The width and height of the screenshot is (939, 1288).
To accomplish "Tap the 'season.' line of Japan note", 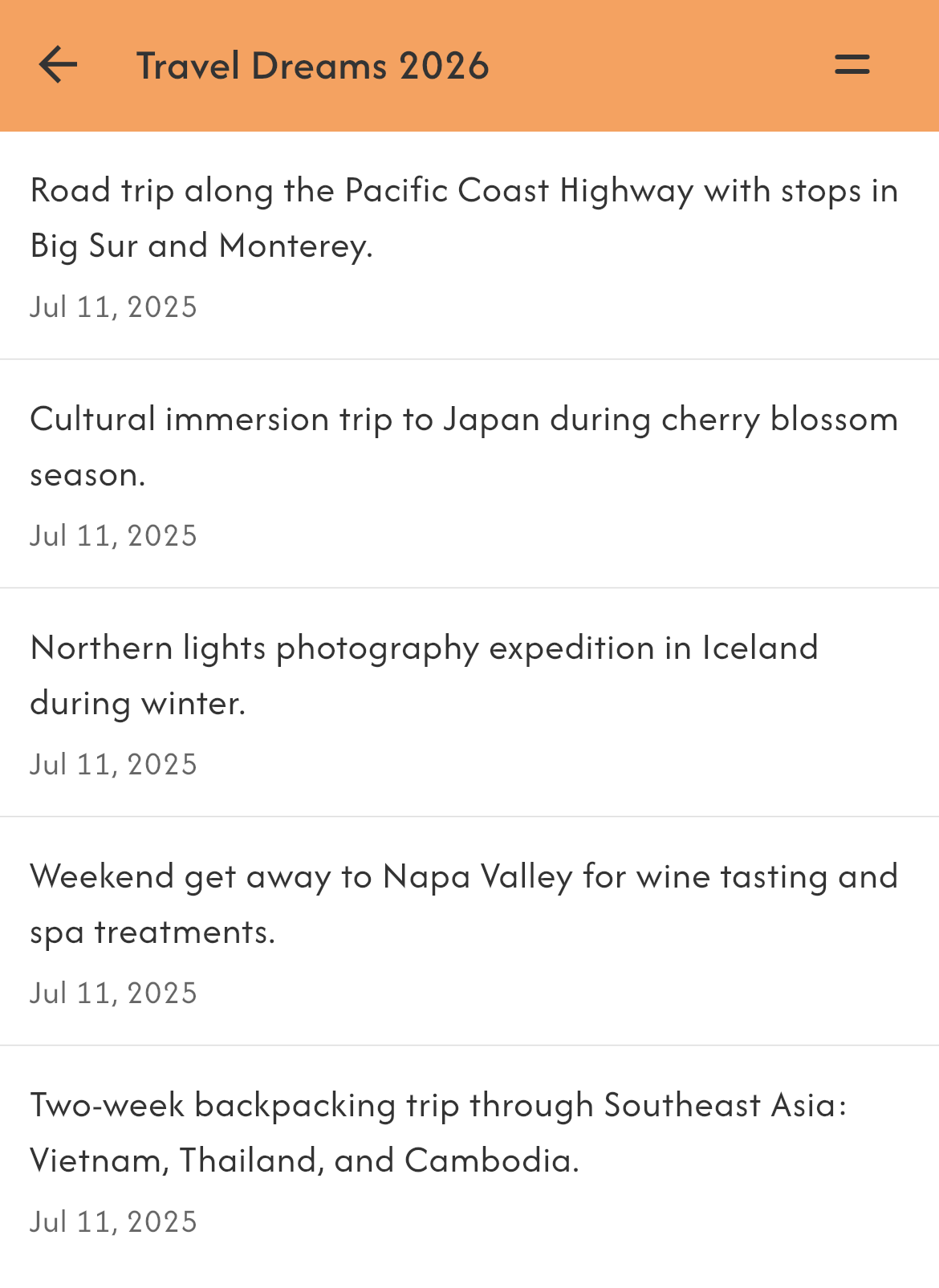I will point(87,476).
